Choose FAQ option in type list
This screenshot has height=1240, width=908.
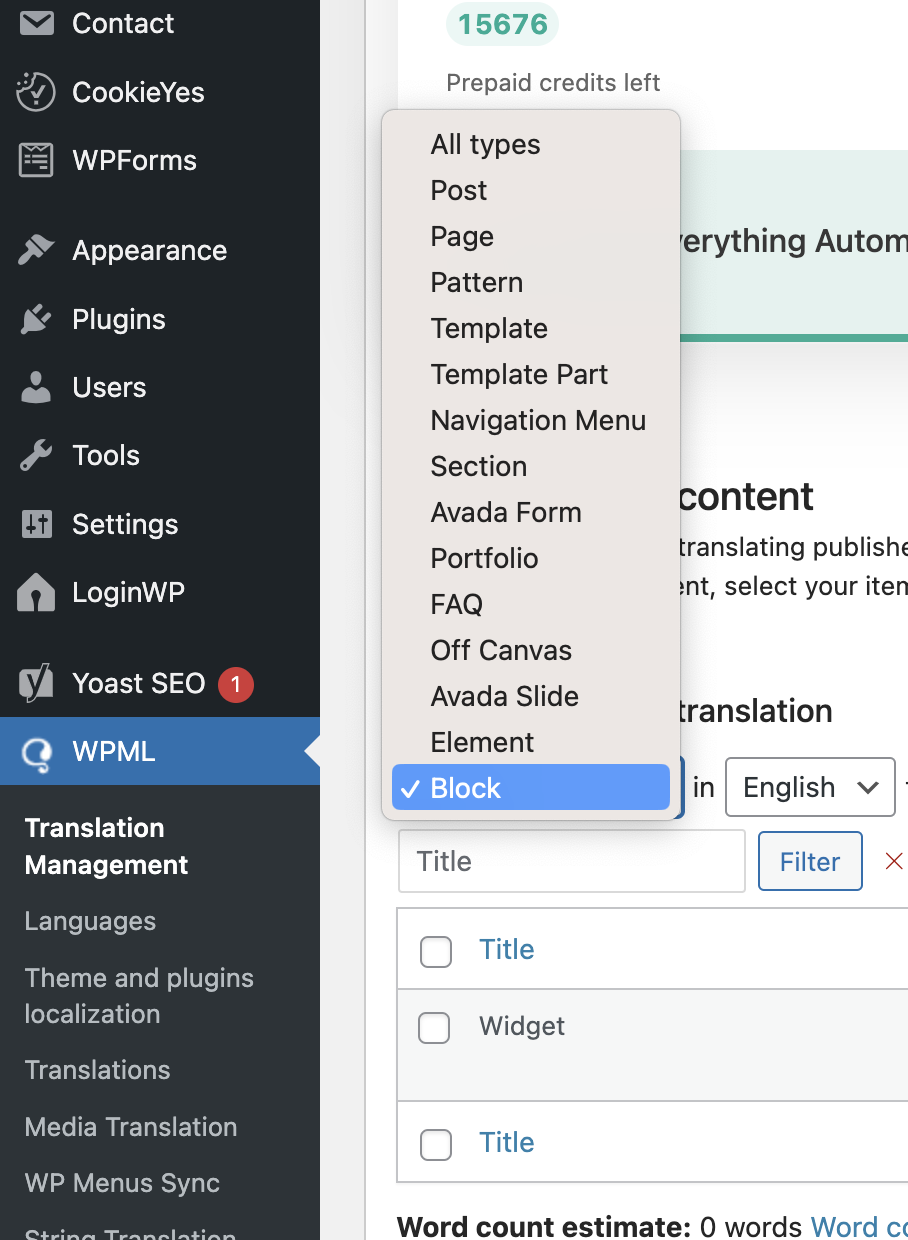coord(531,604)
